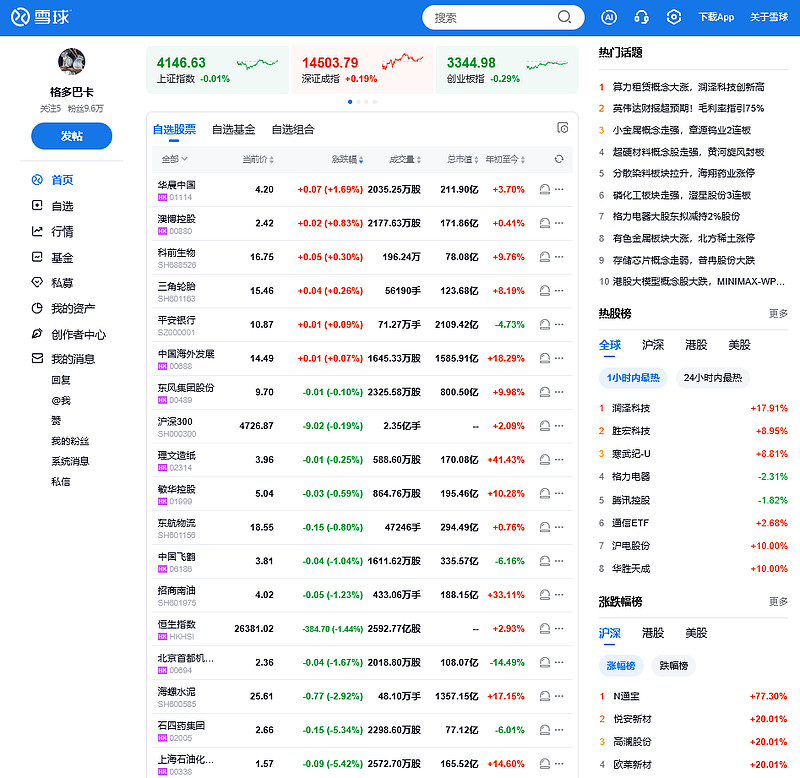Set alert bell for 平安银行
Viewport: 800px width, 778px height.
pyautogui.click(x=545, y=324)
